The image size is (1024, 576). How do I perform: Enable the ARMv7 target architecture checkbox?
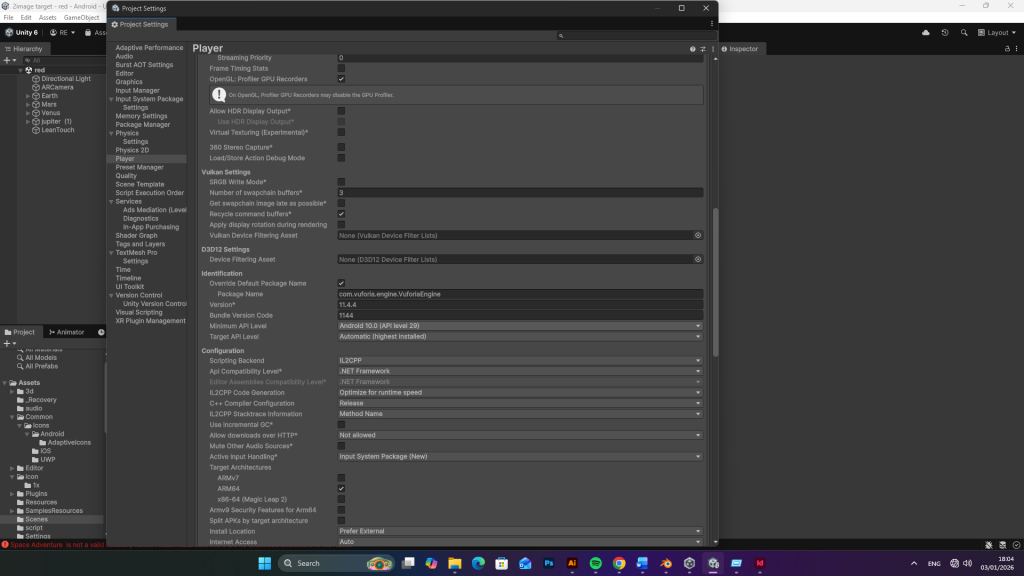[341, 478]
